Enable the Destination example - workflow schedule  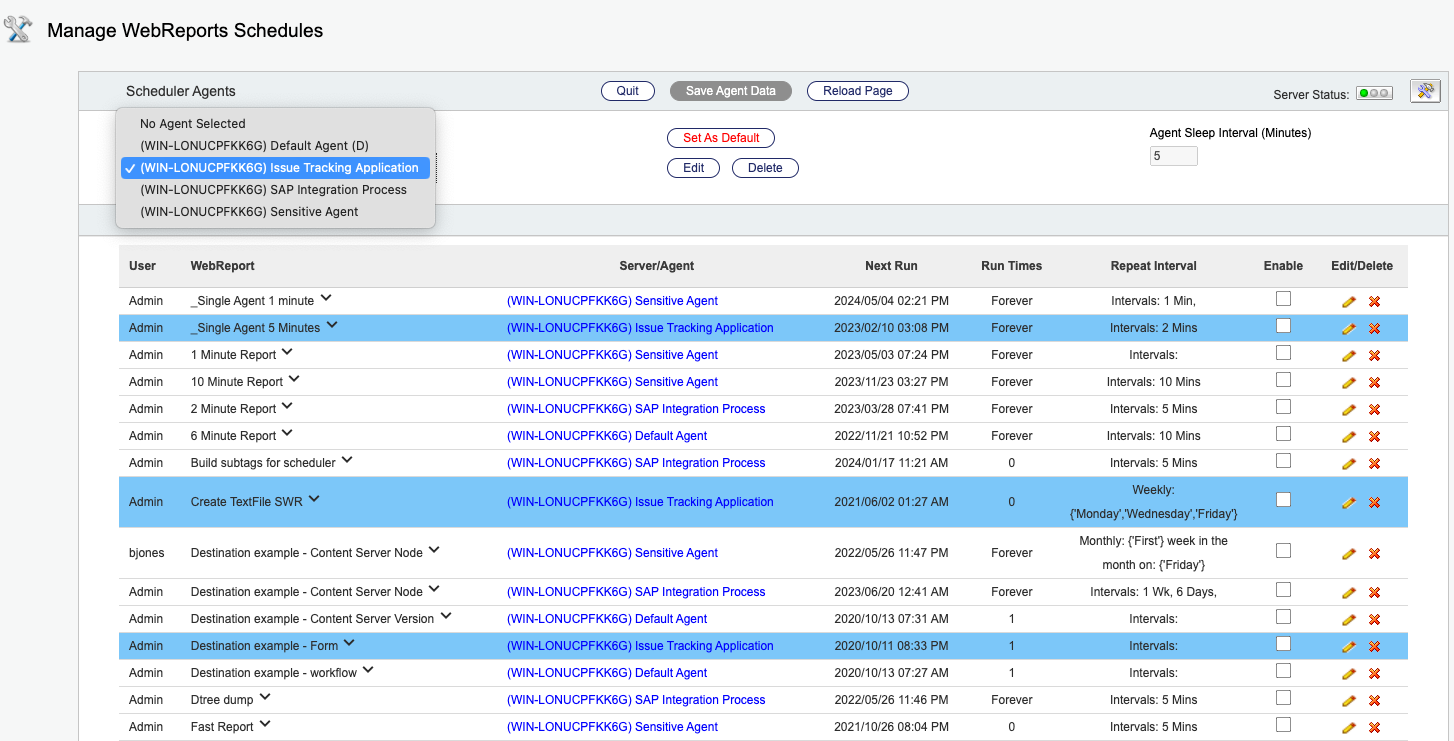[x=1283, y=671]
